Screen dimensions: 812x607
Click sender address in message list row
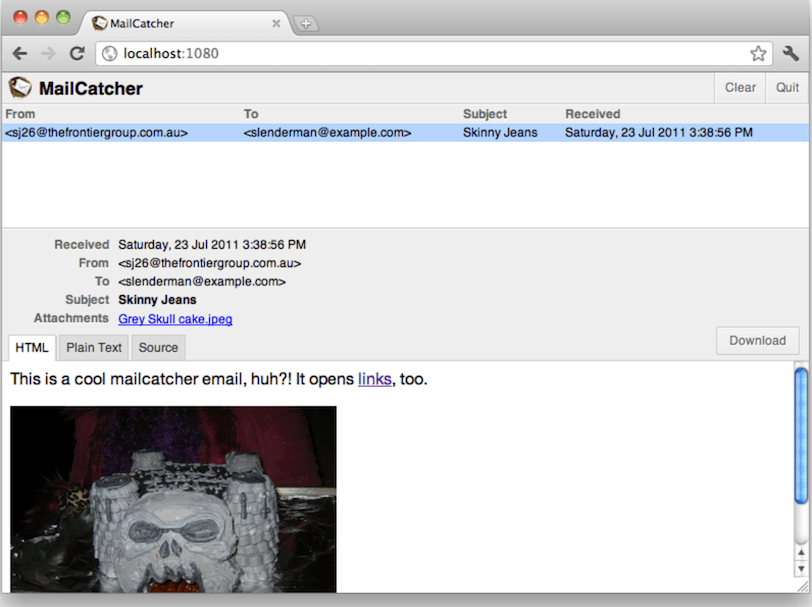96,133
